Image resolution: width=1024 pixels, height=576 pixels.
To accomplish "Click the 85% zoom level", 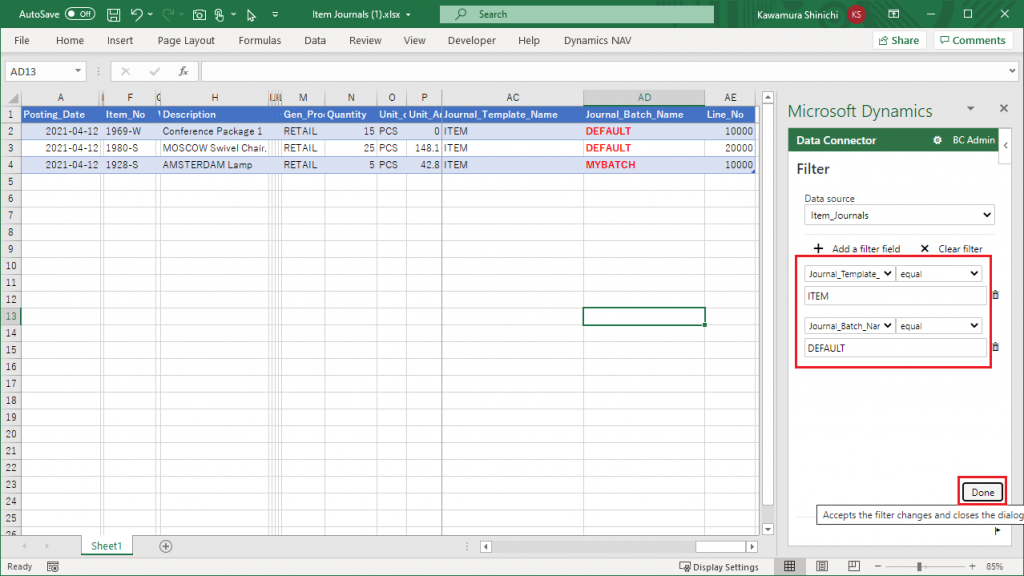I will click(x=995, y=566).
